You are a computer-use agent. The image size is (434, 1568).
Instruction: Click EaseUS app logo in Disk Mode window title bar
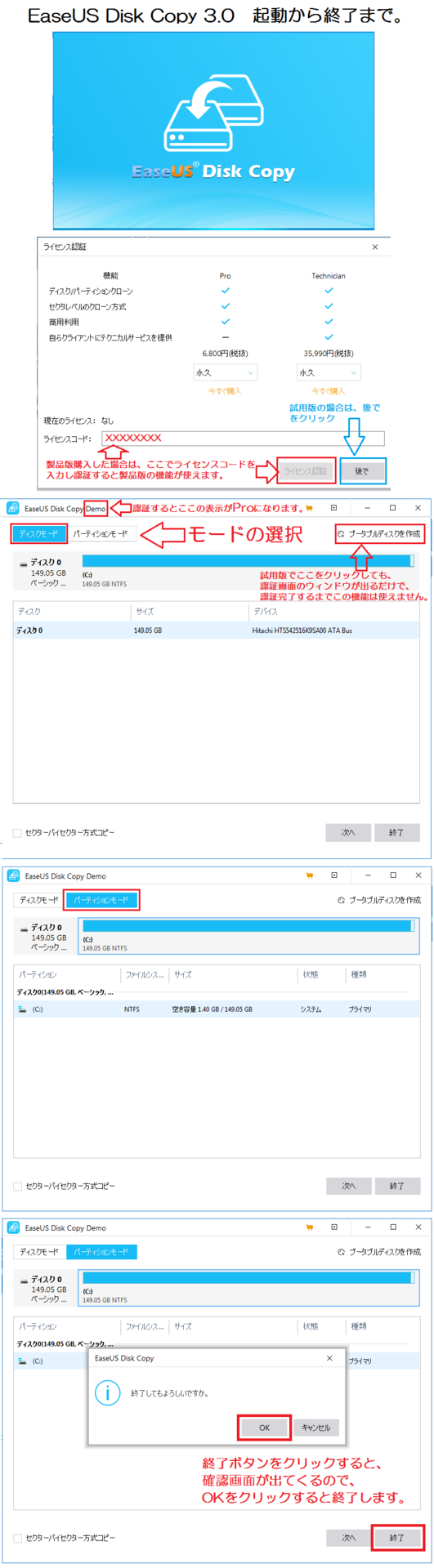click(13, 509)
